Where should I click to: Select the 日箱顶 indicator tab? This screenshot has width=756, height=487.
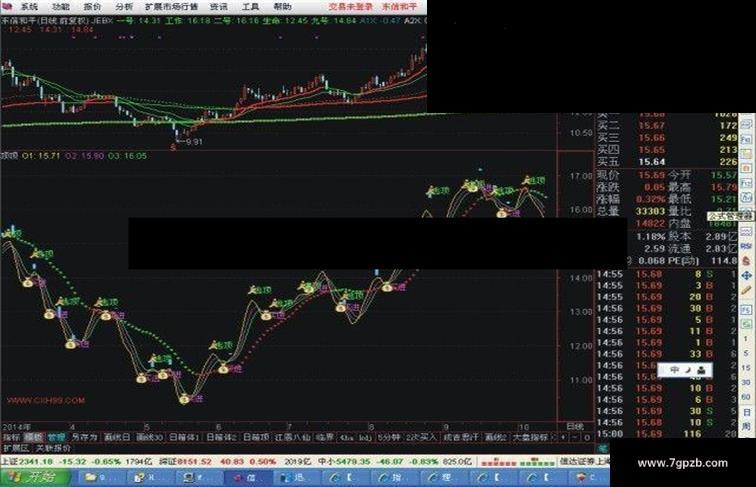click(256, 438)
